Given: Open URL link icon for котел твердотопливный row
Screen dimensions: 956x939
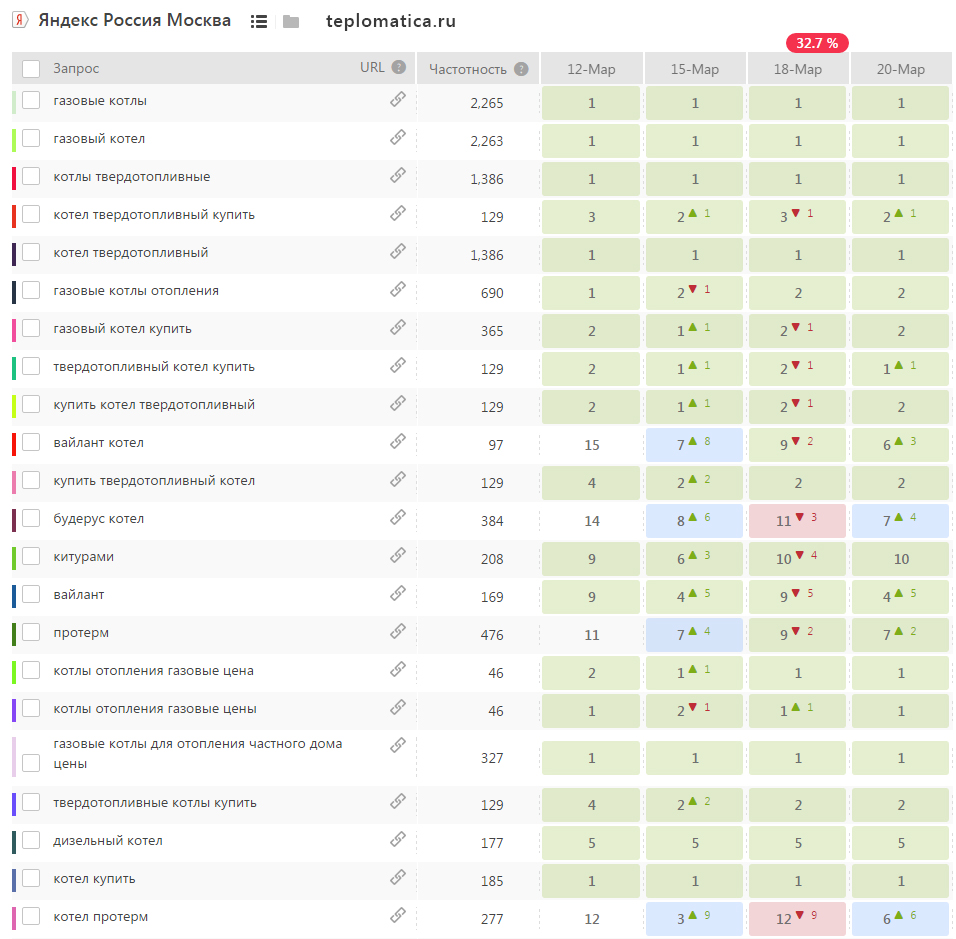Looking at the screenshot, I should [x=398, y=251].
